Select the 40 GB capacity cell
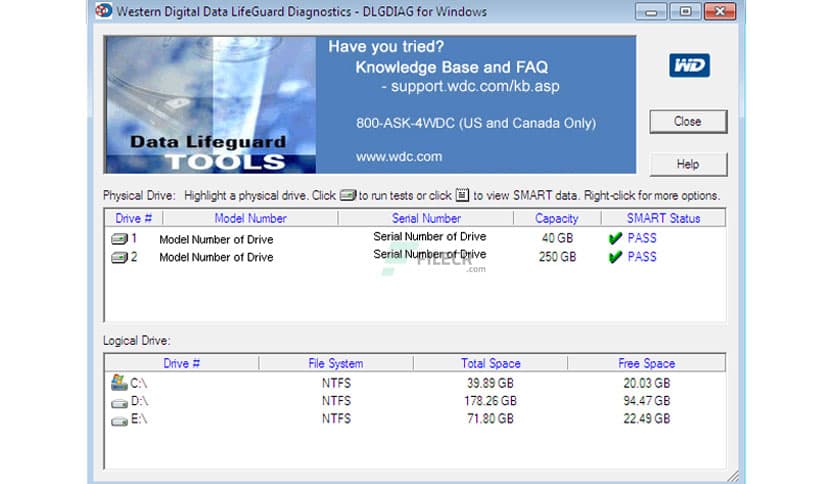 (x=557, y=238)
